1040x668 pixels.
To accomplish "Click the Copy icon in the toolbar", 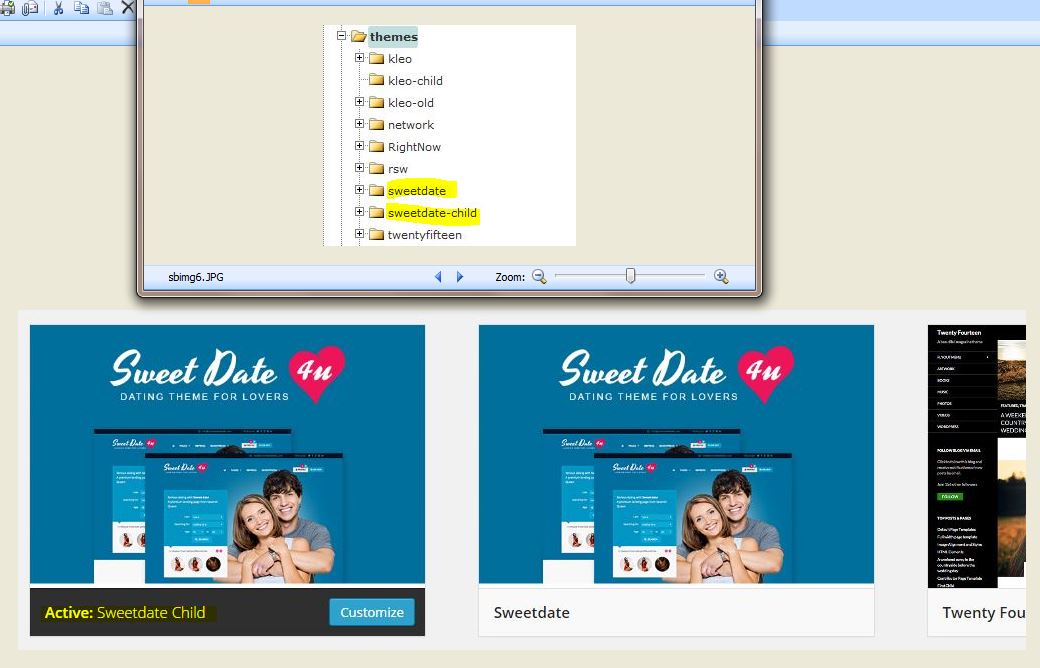I will pyautogui.click(x=82, y=7).
